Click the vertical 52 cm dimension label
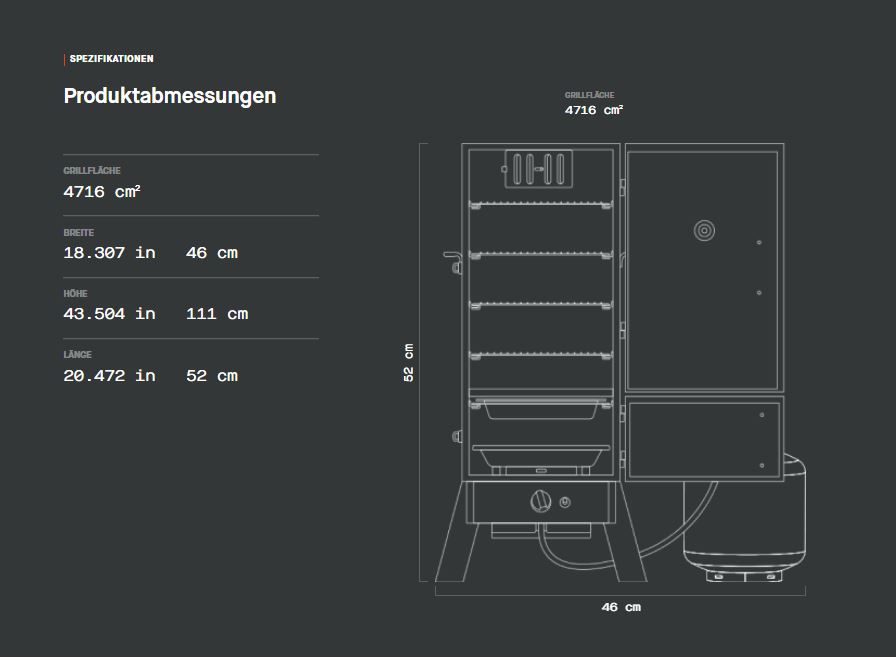This screenshot has width=896, height=657. pyautogui.click(x=408, y=362)
